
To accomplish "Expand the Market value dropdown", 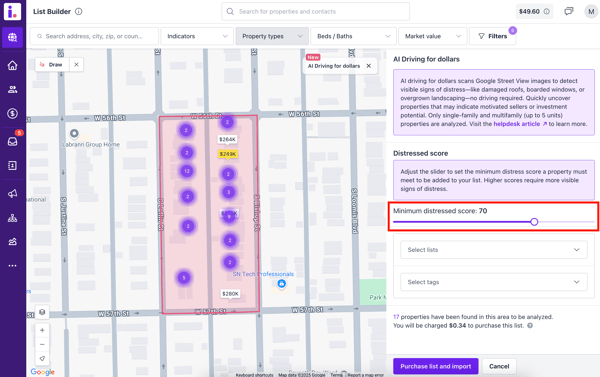I will [433, 36].
